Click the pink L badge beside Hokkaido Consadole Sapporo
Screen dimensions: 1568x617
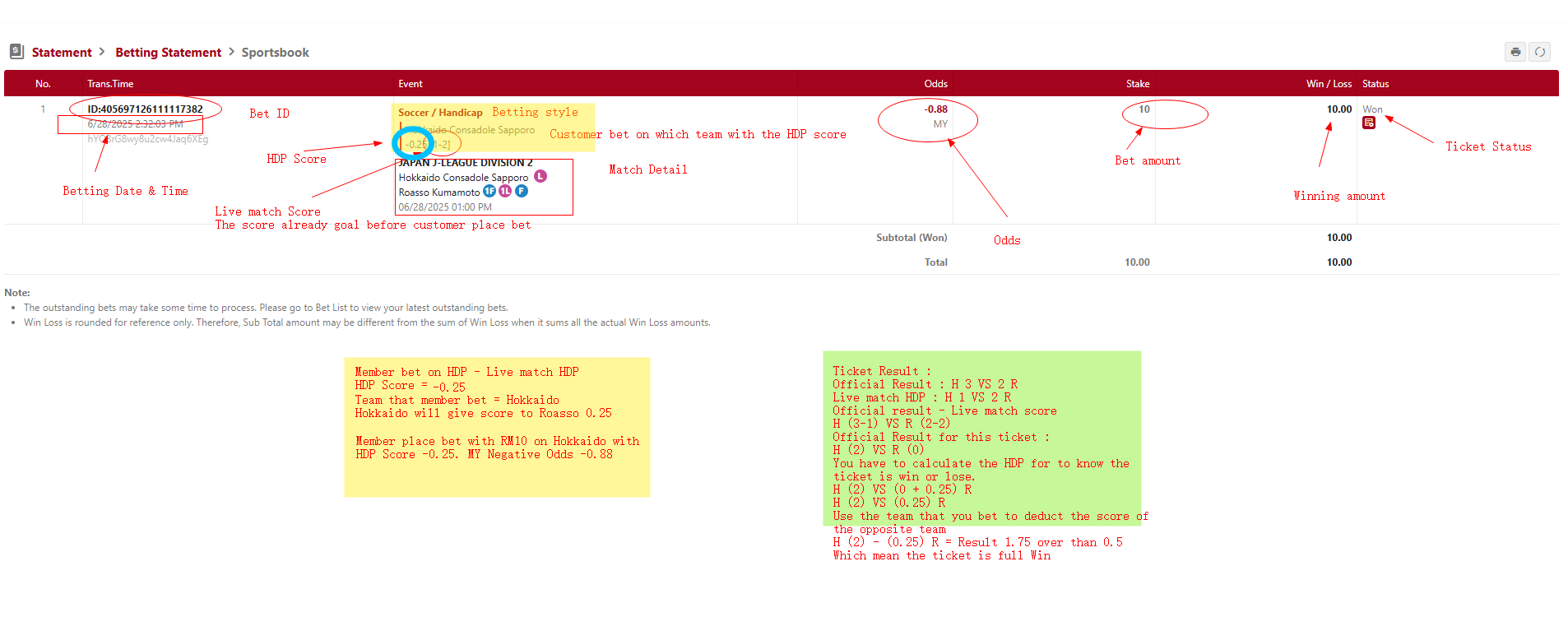[x=540, y=176]
